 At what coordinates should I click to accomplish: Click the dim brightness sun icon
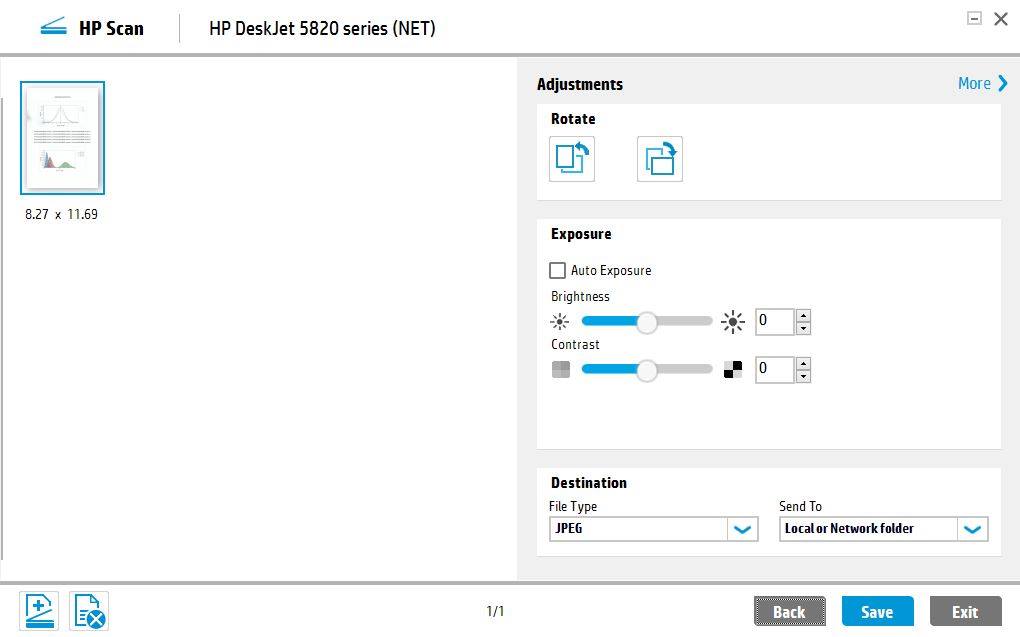(560, 322)
